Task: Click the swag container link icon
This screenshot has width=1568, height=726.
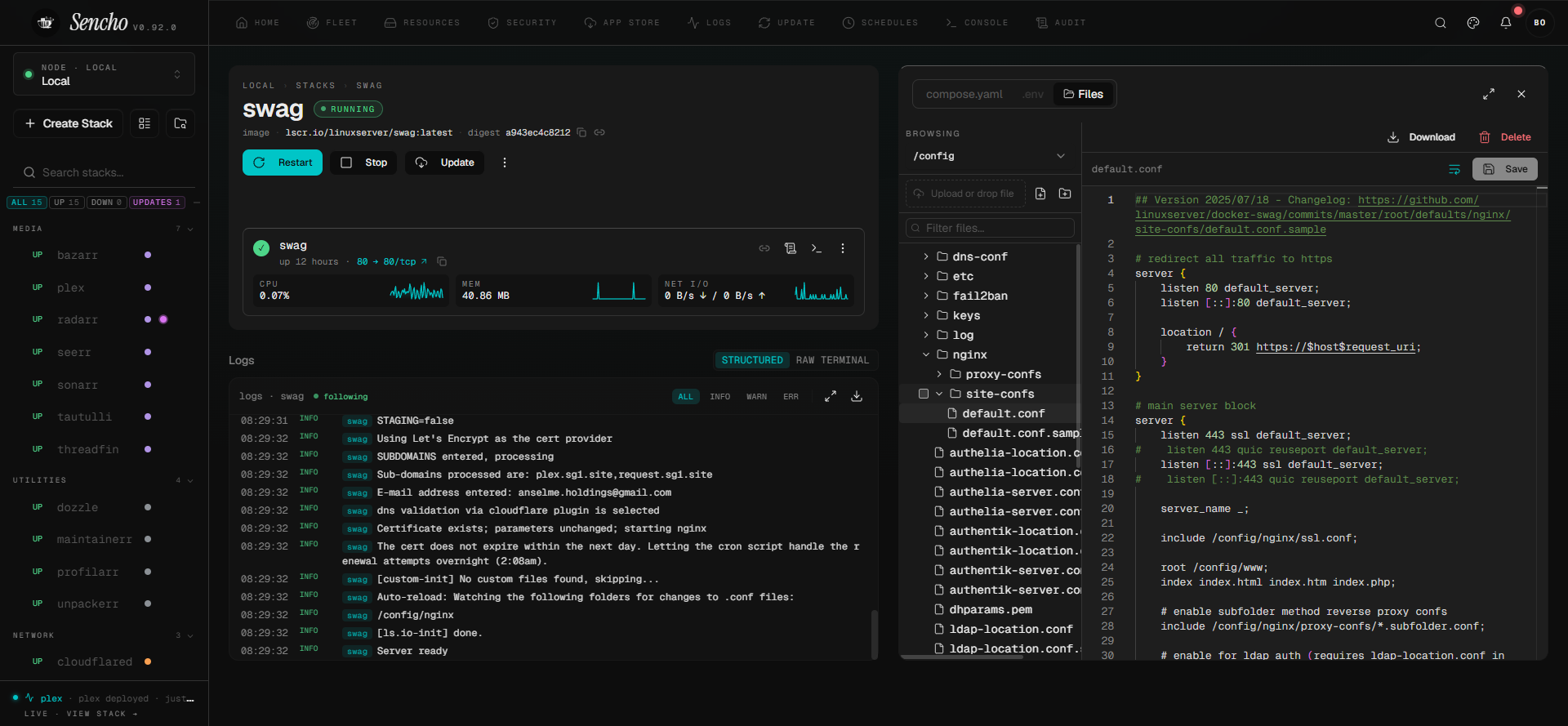Action: pos(764,248)
